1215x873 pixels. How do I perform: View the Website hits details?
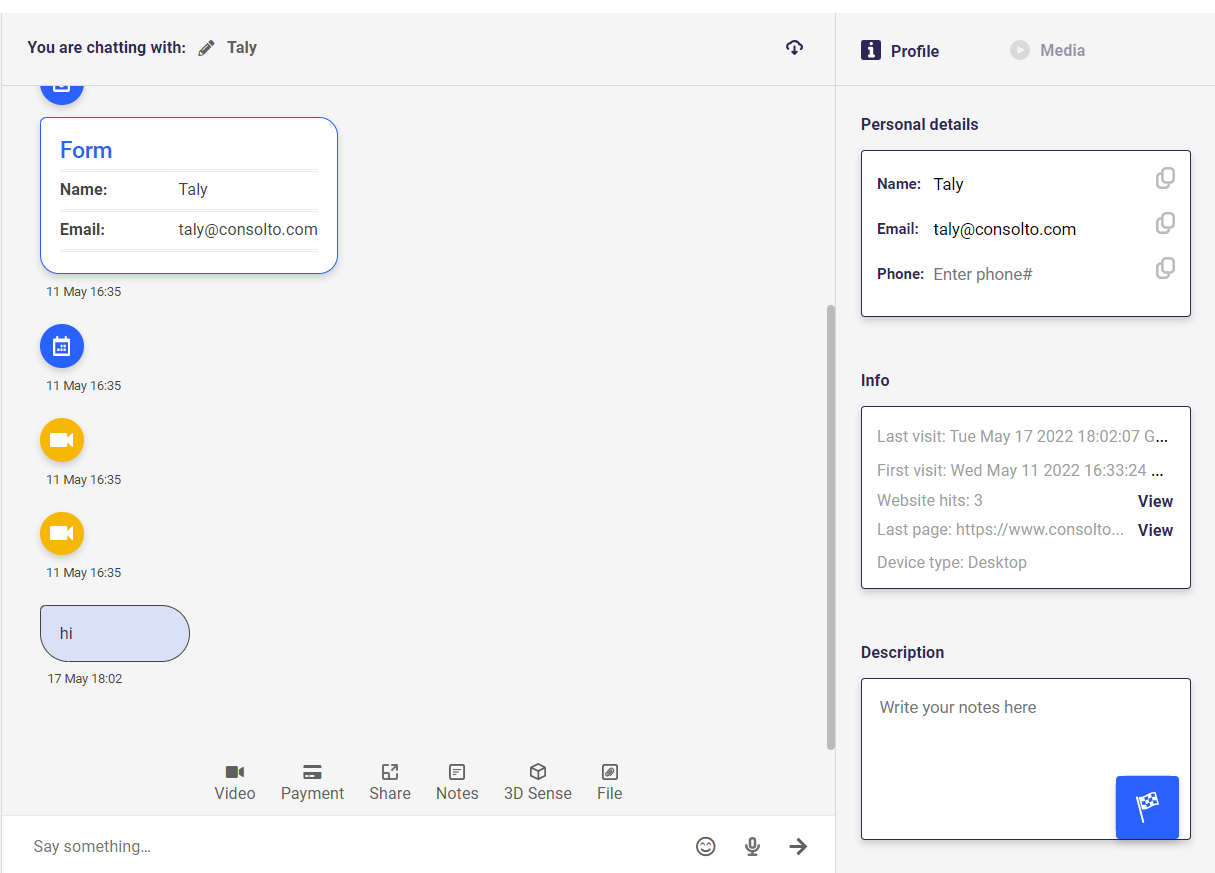tap(1155, 501)
